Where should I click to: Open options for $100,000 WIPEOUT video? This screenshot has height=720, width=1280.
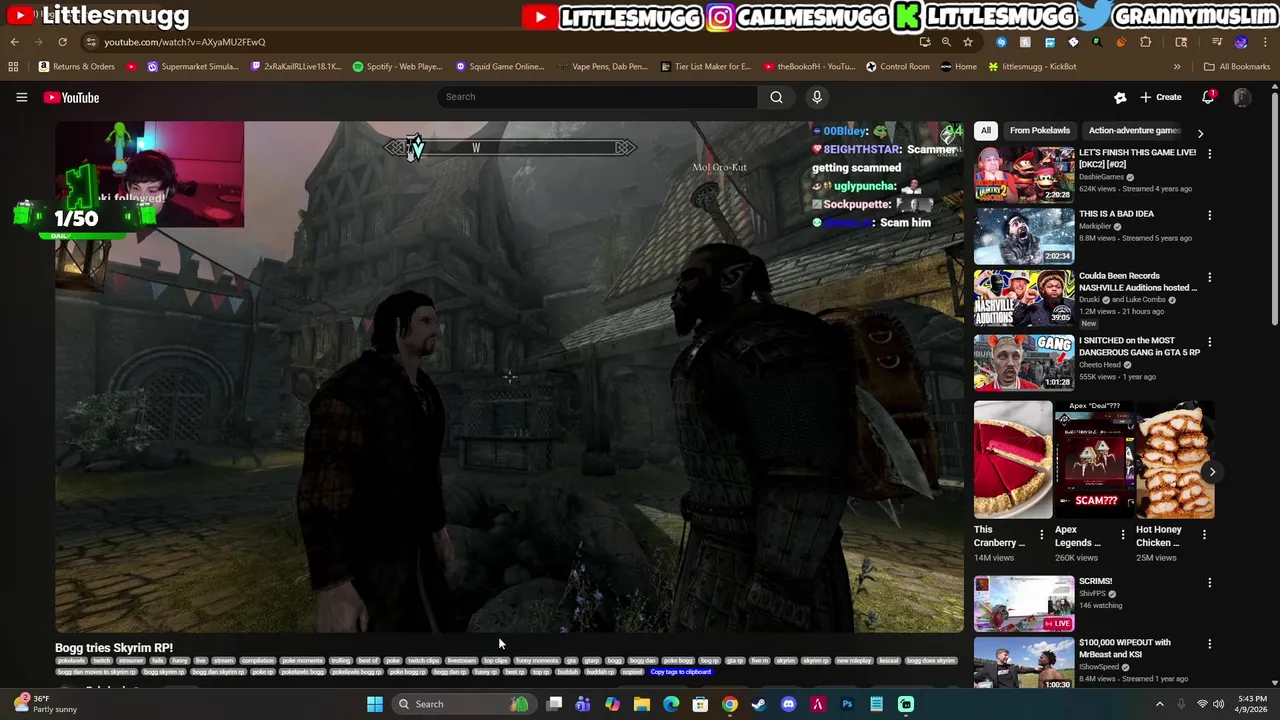tap(1209, 644)
